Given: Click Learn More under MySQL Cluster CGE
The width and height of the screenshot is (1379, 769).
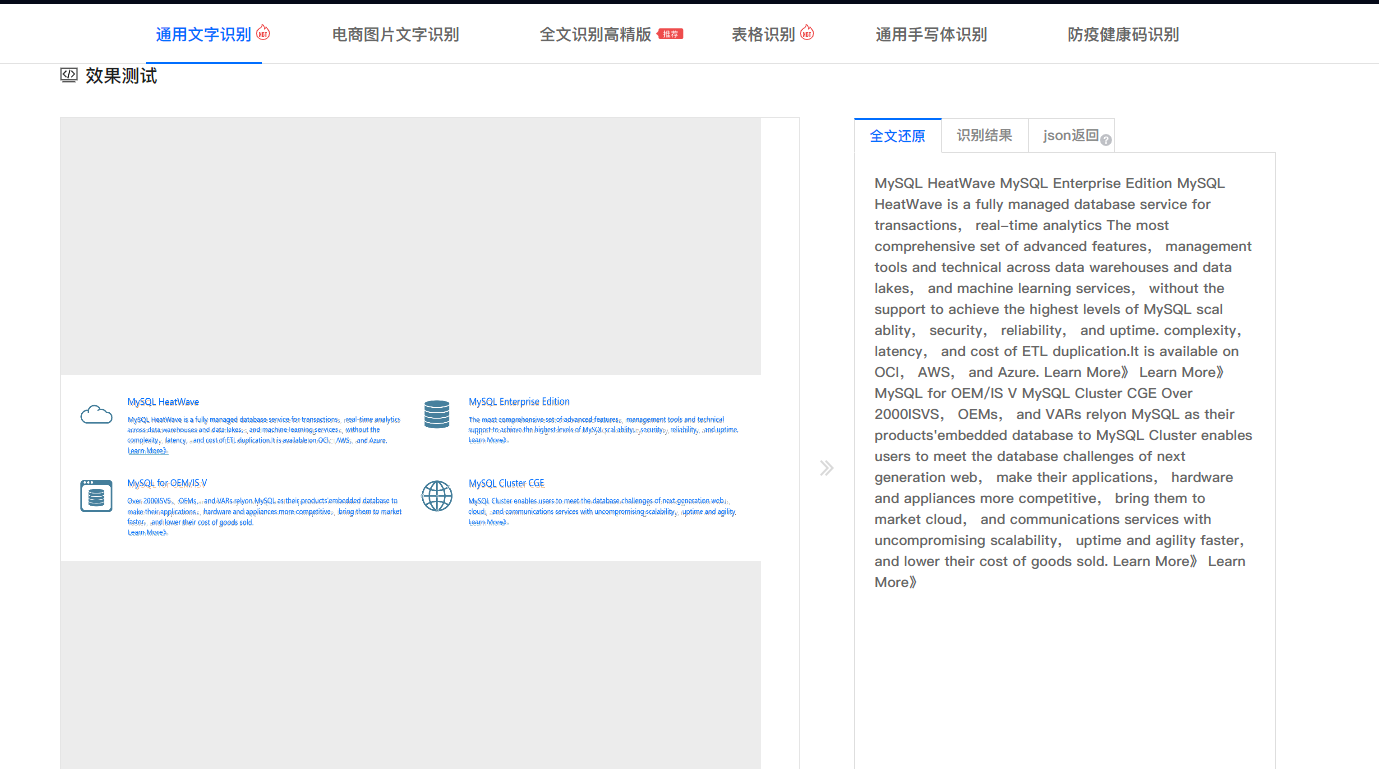Looking at the screenshot, I should coord(488,522).
